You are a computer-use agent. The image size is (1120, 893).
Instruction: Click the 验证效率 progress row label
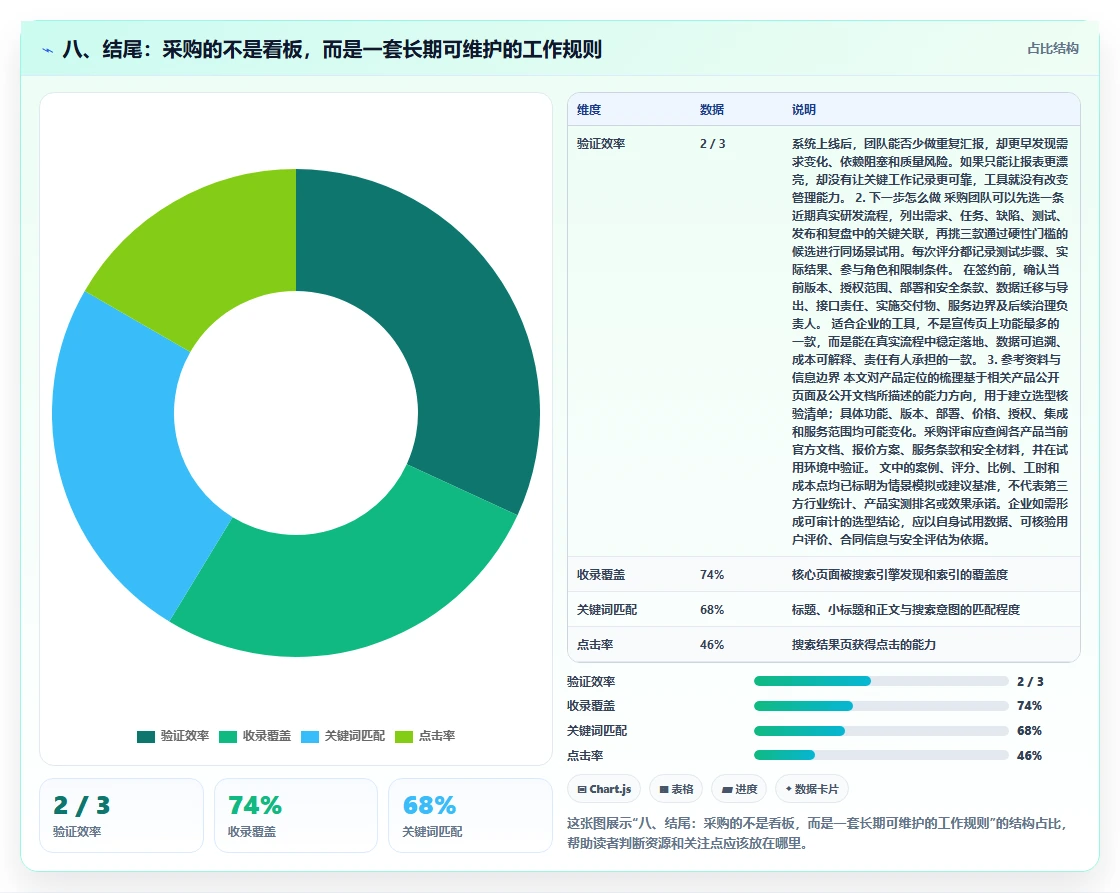[x=591, y=682]
